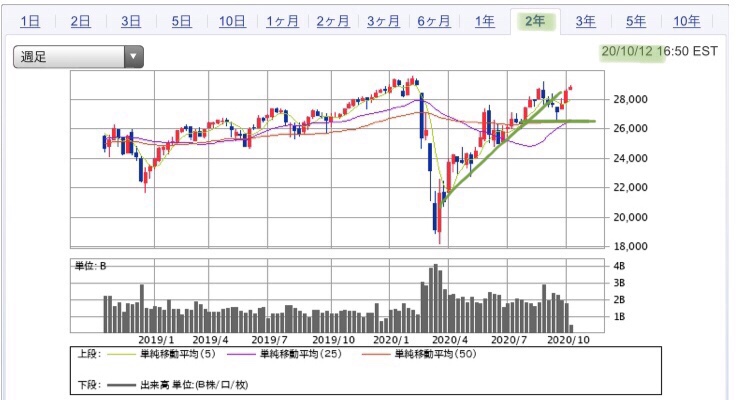Open the 週足 candle interval dropdown

(x=78, y=57)
